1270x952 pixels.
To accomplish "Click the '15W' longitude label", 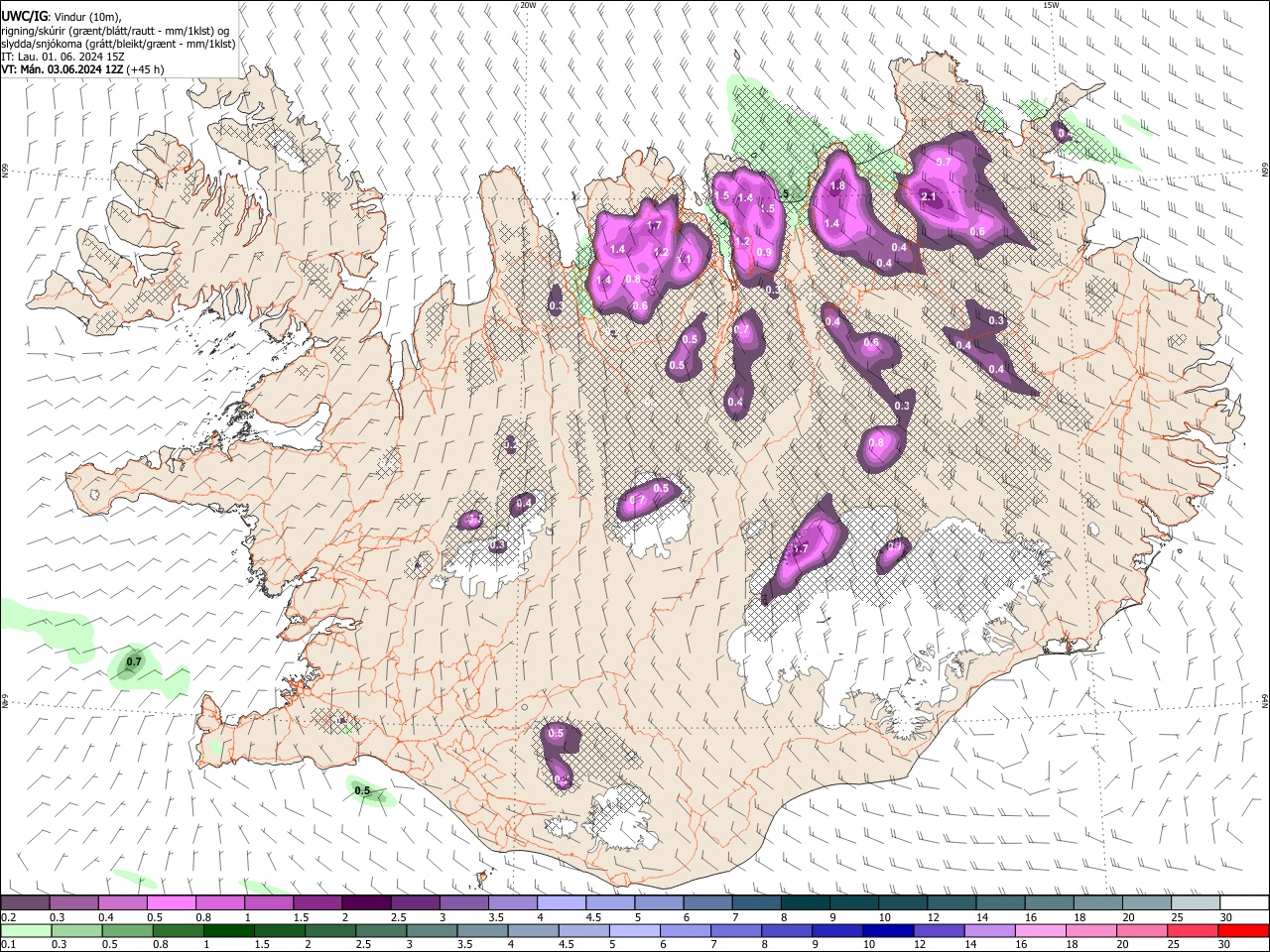I will 1052,5.
